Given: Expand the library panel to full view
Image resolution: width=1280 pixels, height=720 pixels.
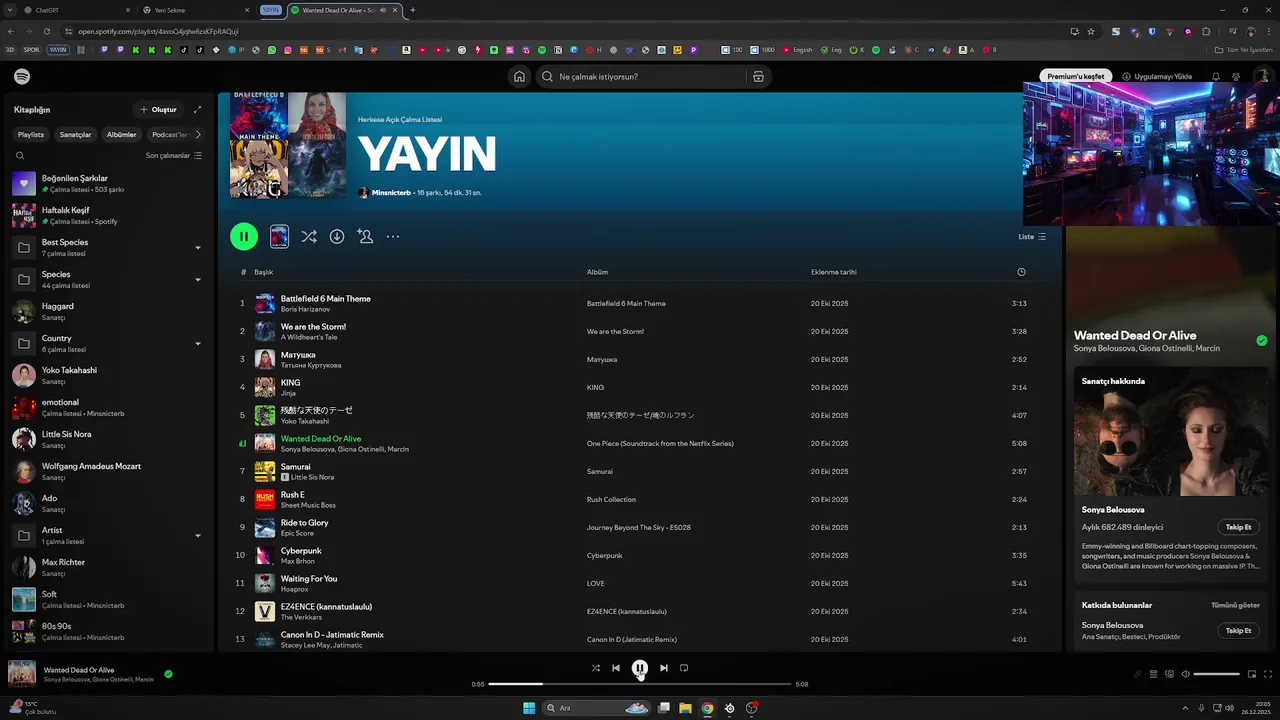Looking at the screenshot, I should pos(197,110).
